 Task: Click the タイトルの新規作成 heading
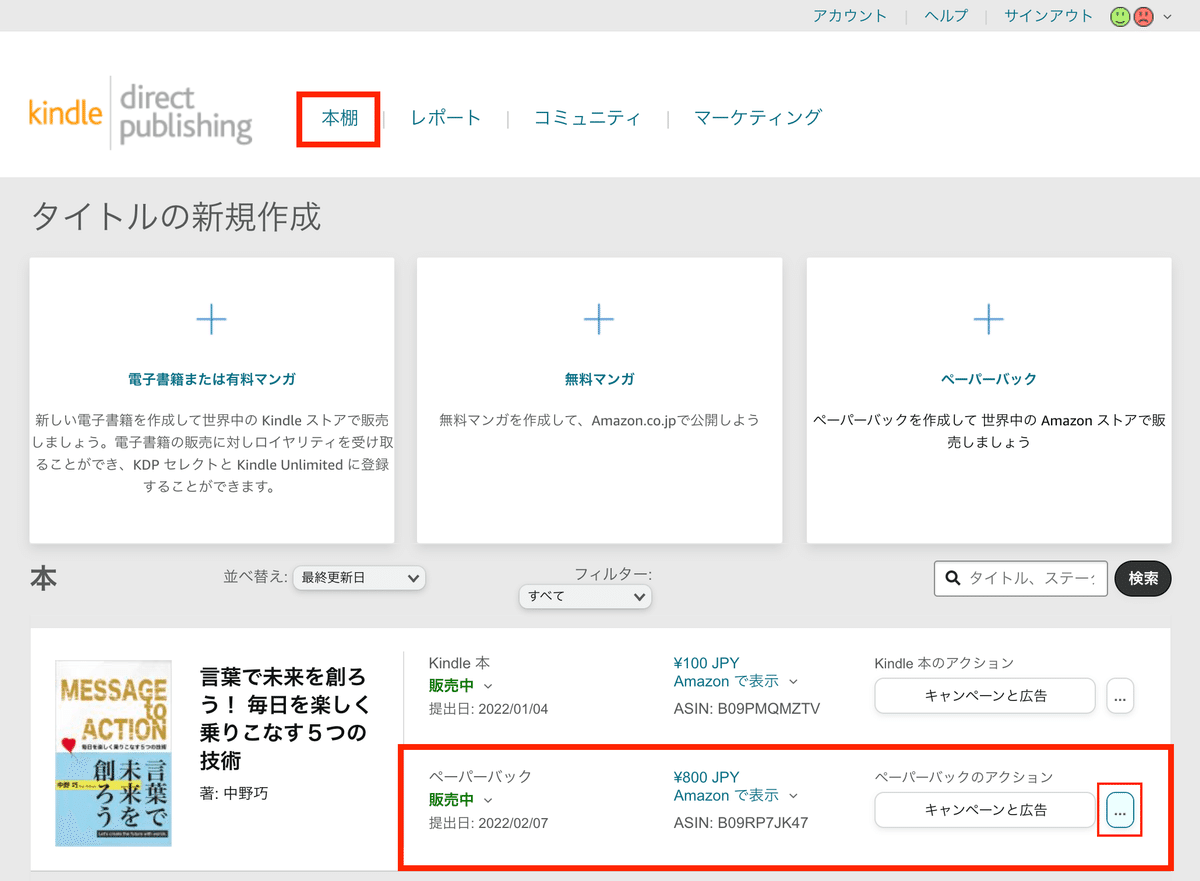pos(176,216)
